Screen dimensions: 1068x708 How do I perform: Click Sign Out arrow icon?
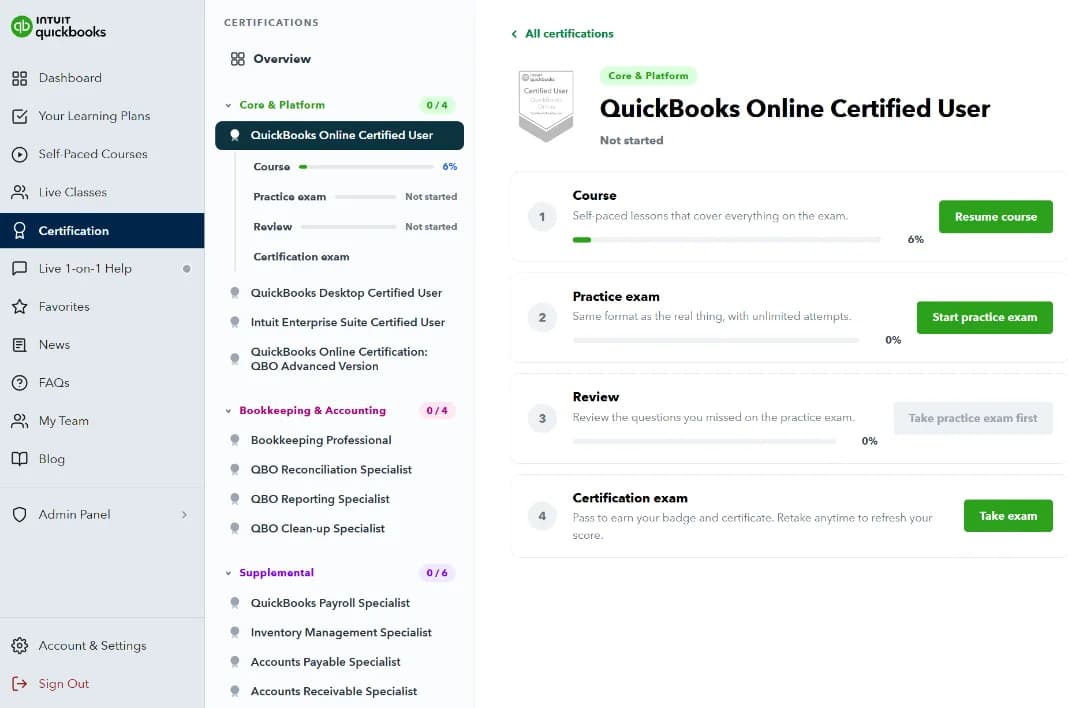[20, 683]
